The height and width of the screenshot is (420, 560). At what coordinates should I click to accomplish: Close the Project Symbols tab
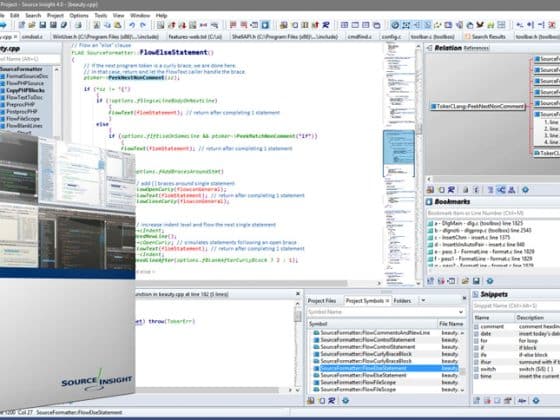click(x=387, y=301)
